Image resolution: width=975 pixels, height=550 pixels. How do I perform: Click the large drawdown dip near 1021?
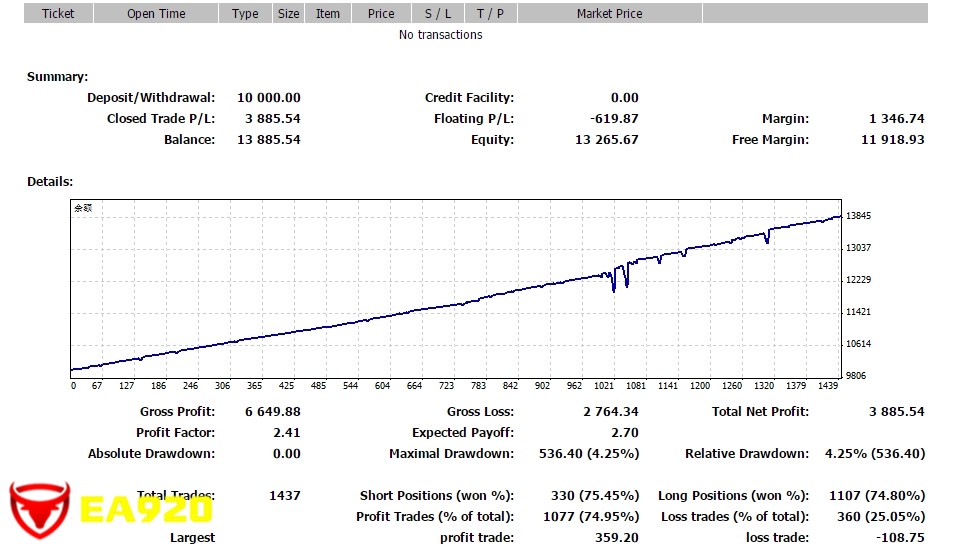click(x=613, y=286)
